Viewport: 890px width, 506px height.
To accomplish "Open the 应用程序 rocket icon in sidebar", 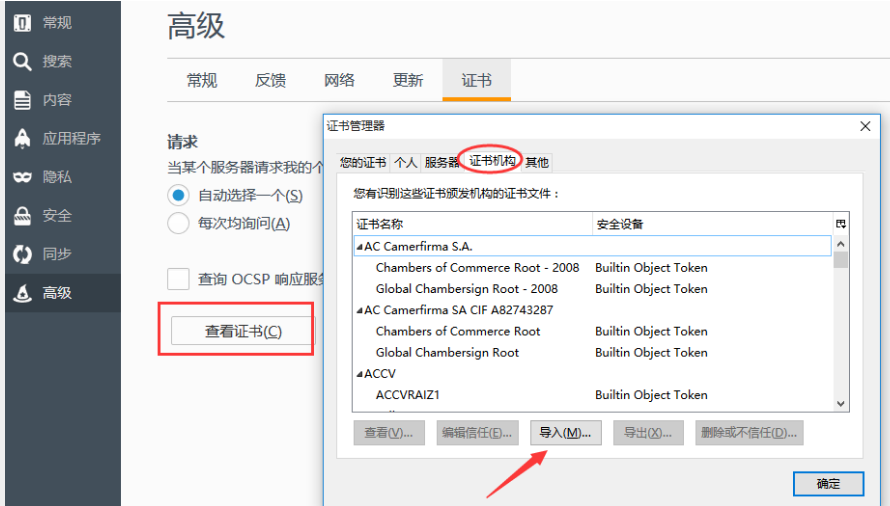I will [x=22, y=138].
